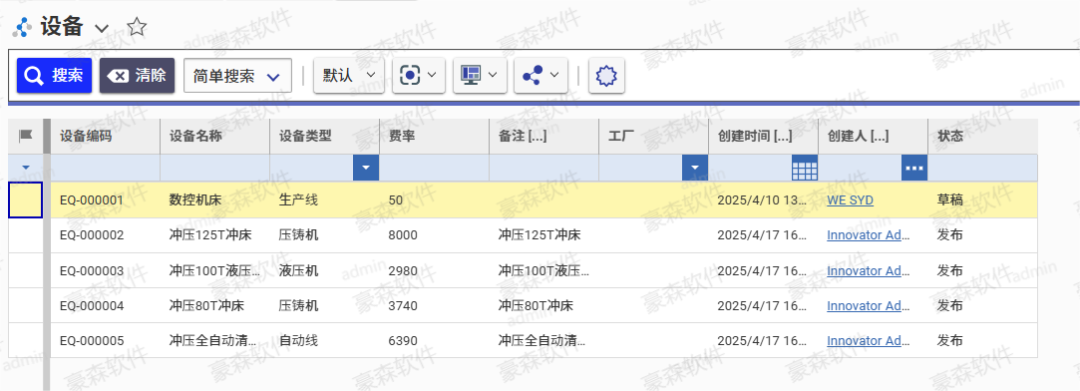Open the WE SYD creator link

[850, 200]
